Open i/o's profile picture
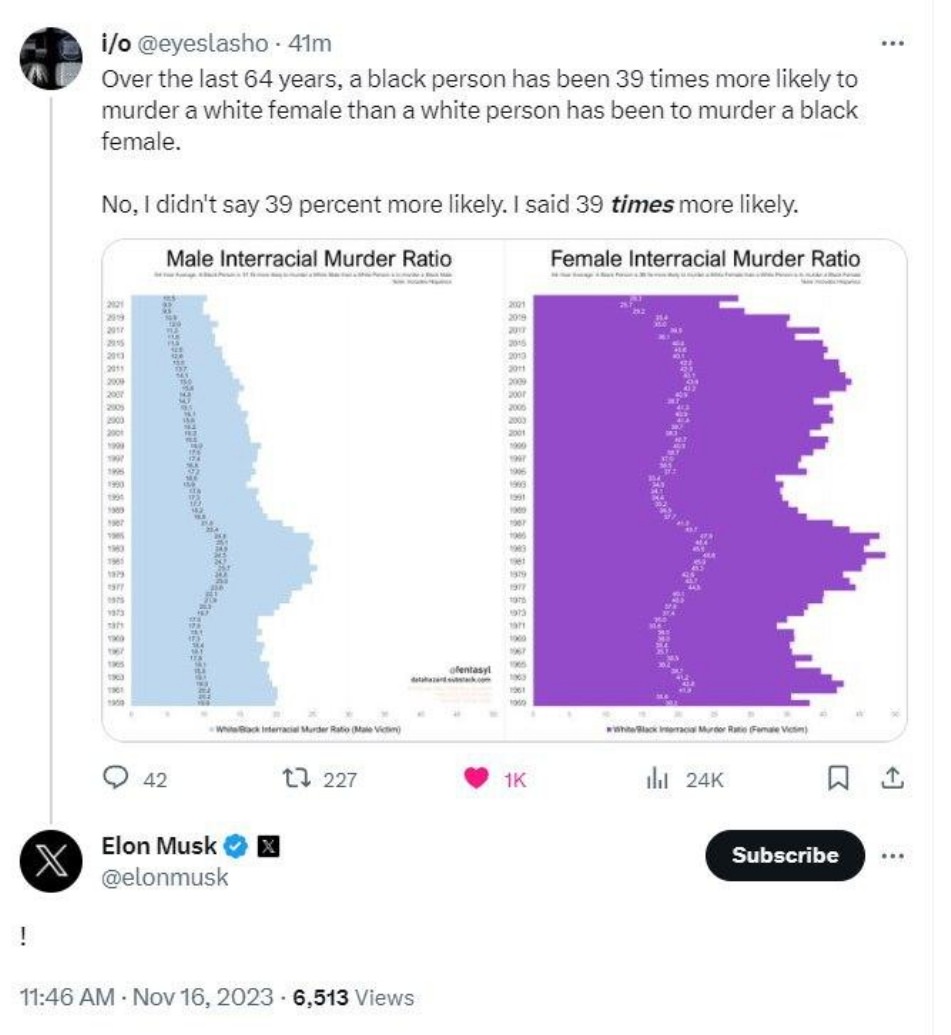Screen dimensions: 951x1035 coord(51,58)
